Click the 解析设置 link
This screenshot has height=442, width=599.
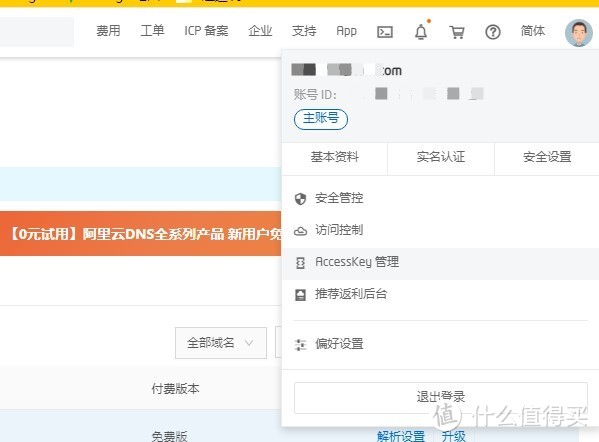click(401, 436)
